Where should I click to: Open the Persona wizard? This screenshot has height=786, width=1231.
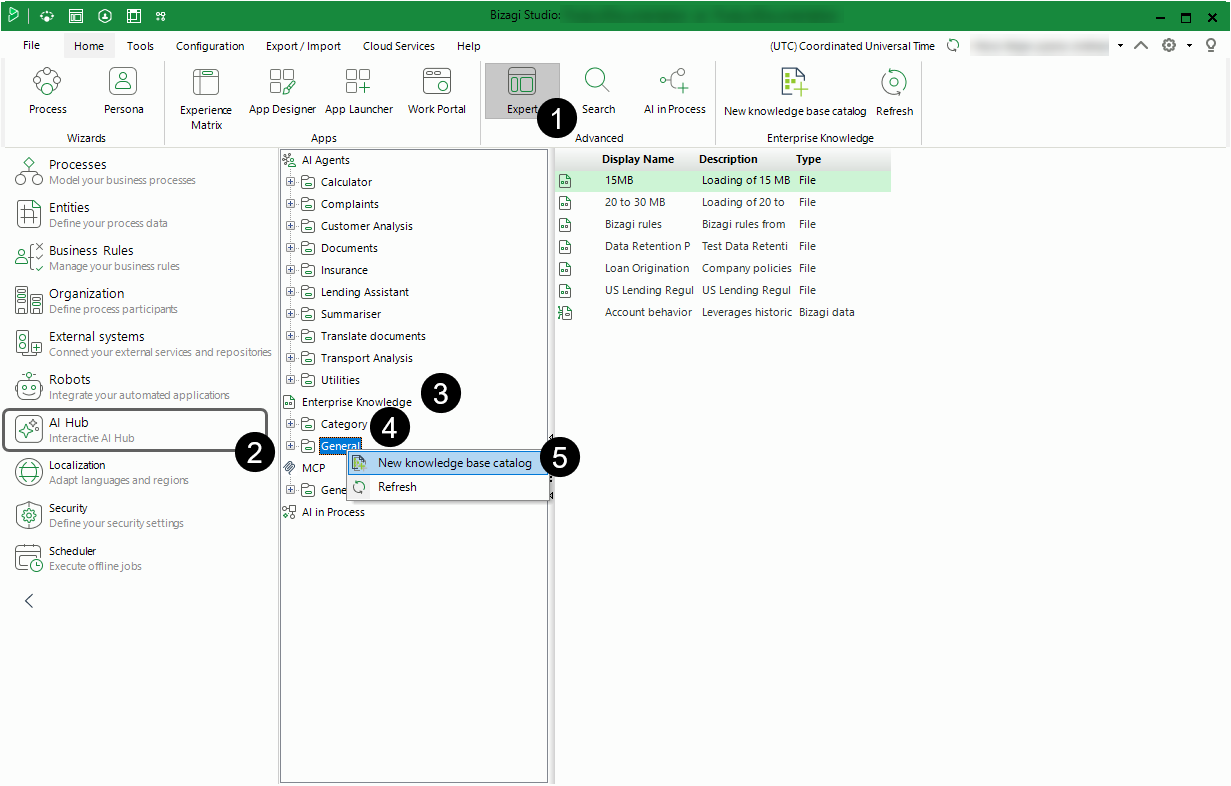123,92
